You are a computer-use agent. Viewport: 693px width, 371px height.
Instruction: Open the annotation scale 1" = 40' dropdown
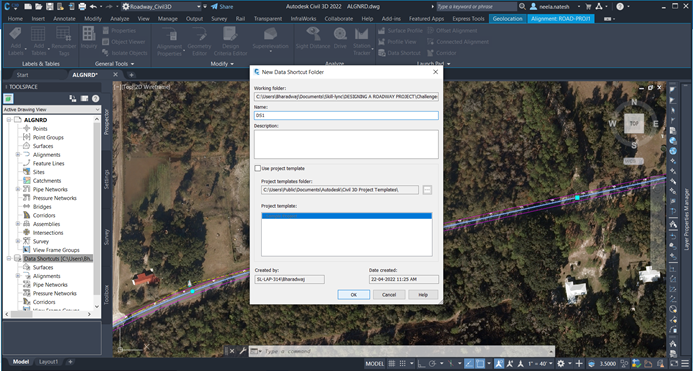point(541,363)
